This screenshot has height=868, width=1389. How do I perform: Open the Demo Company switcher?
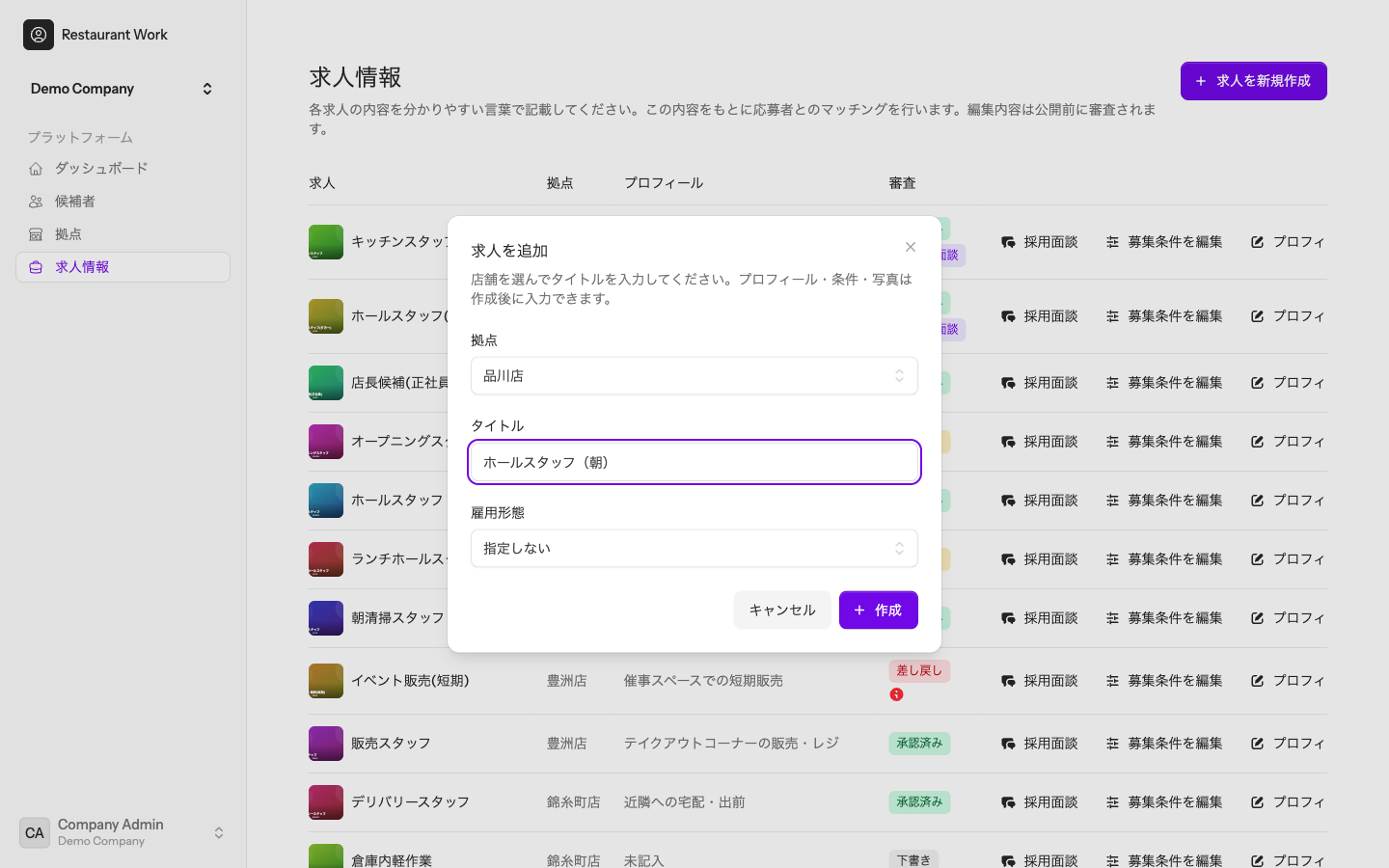[x=123, y=89]
